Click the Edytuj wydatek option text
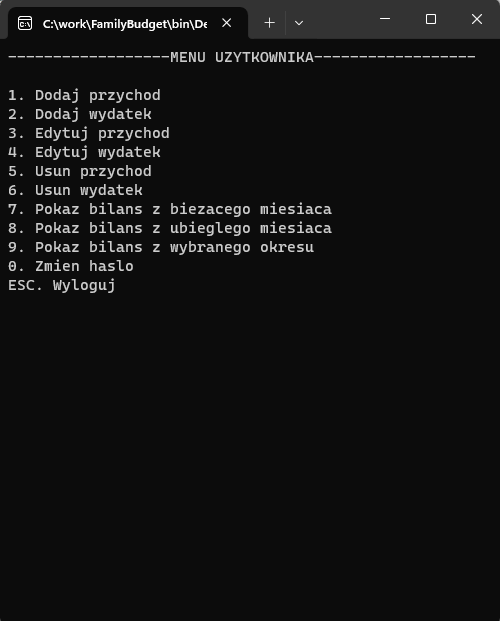Image resolution: width=500 pixels, height=621 pixels. coord(98,152)
